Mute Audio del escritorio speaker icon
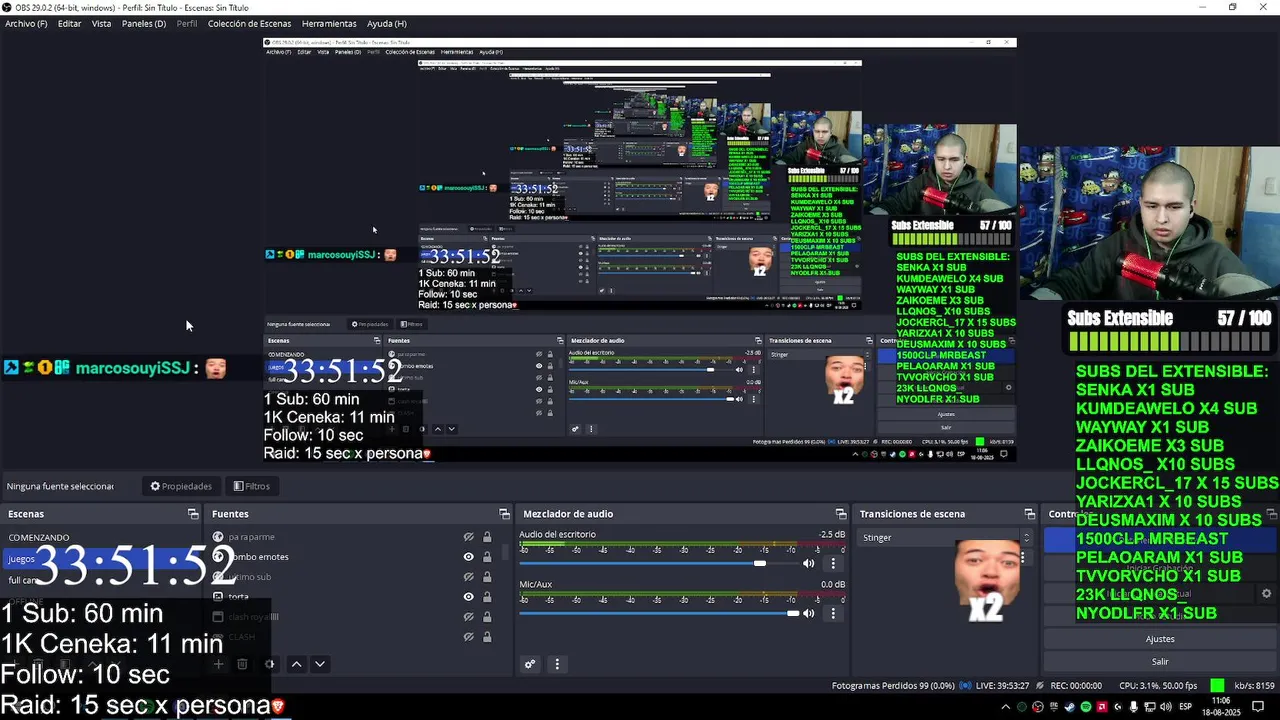Image resolution: width=1280 pixels, height=720 pixels. tap(809, 563)
